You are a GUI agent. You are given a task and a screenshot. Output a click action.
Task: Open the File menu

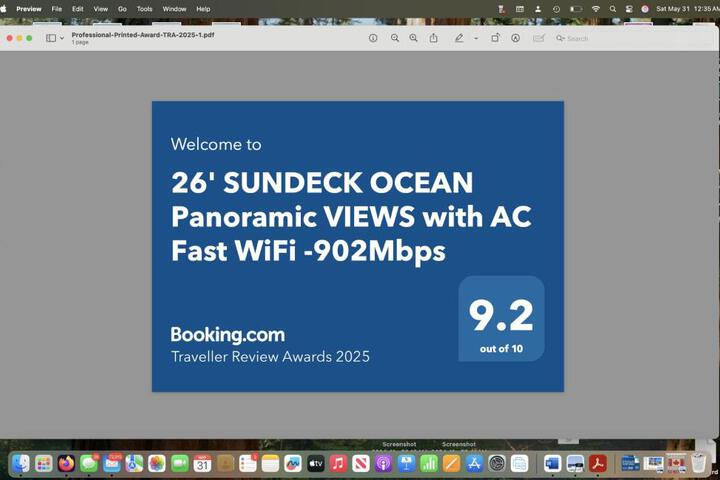(56, 9)
